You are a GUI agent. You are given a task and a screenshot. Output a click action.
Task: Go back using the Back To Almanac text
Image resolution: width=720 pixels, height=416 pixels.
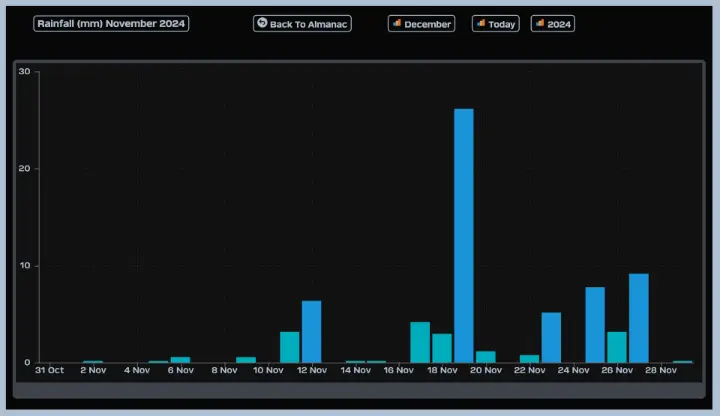point(309,24)
